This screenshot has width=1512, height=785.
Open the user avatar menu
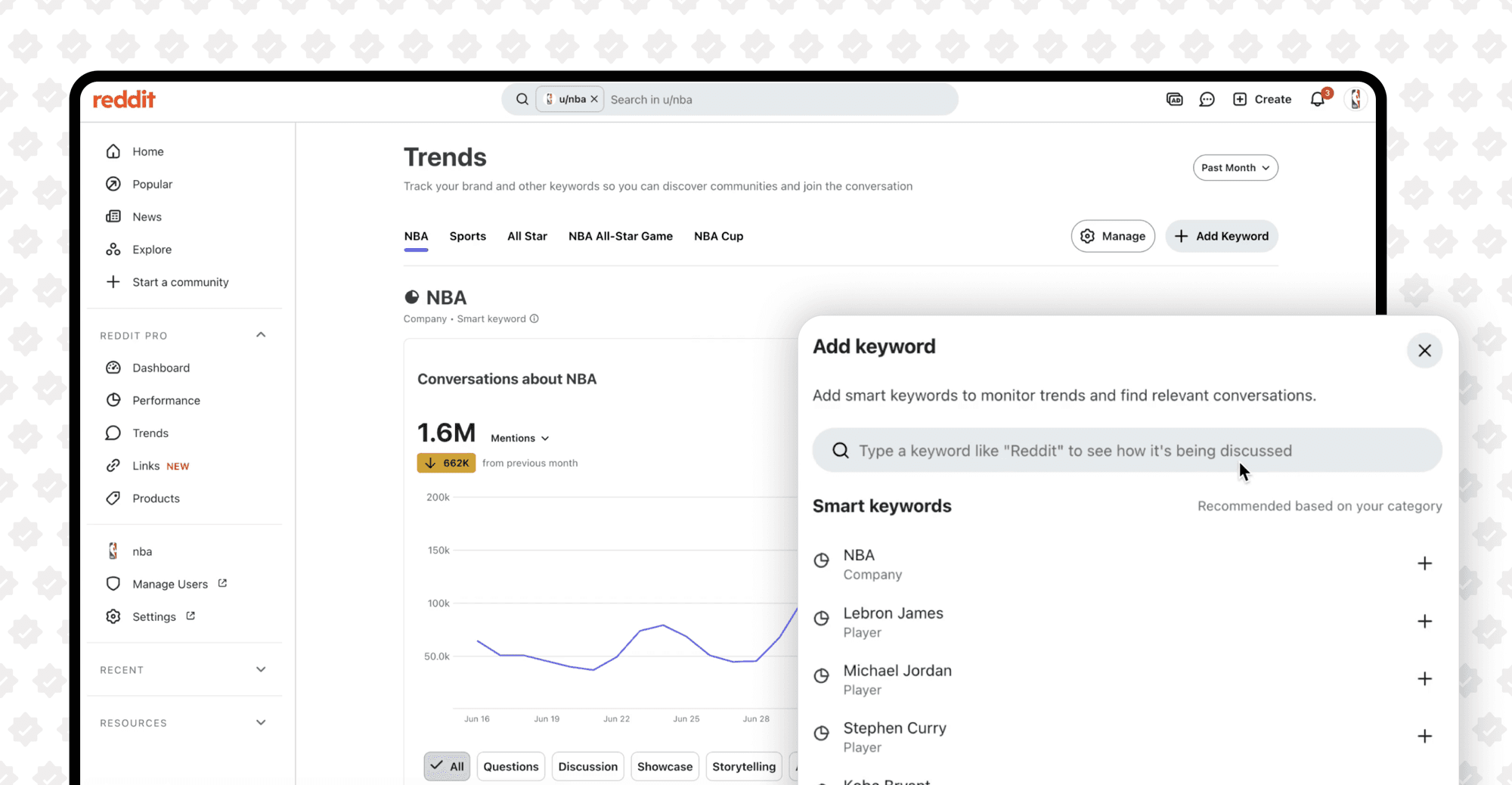click(x=1356, y=99)
